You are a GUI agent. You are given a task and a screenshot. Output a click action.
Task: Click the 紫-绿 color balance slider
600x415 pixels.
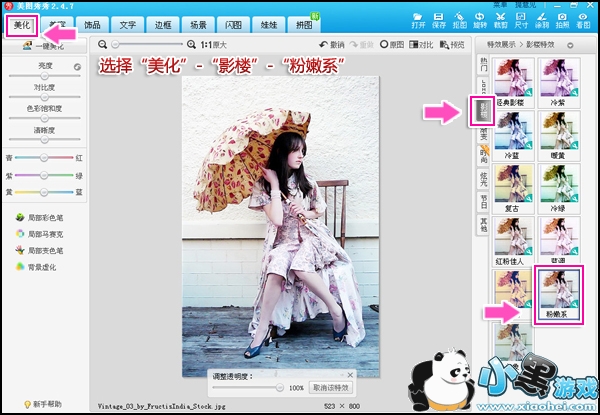[44, 175]
